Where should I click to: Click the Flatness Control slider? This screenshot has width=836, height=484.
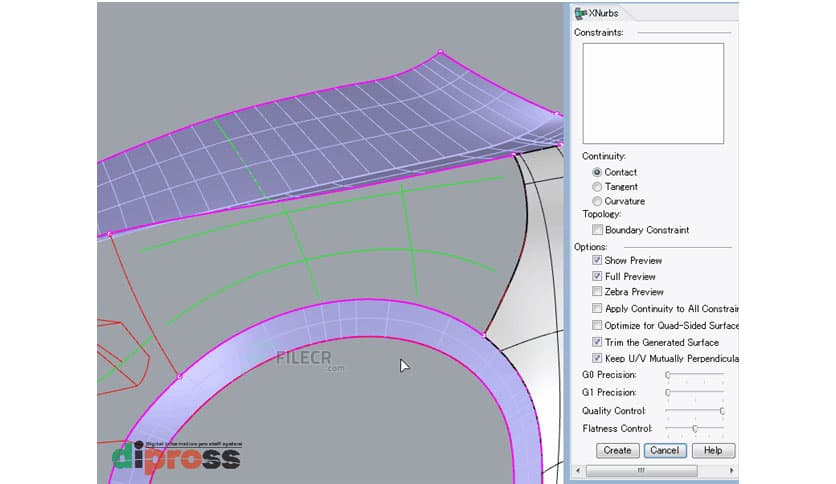point(695,429)
